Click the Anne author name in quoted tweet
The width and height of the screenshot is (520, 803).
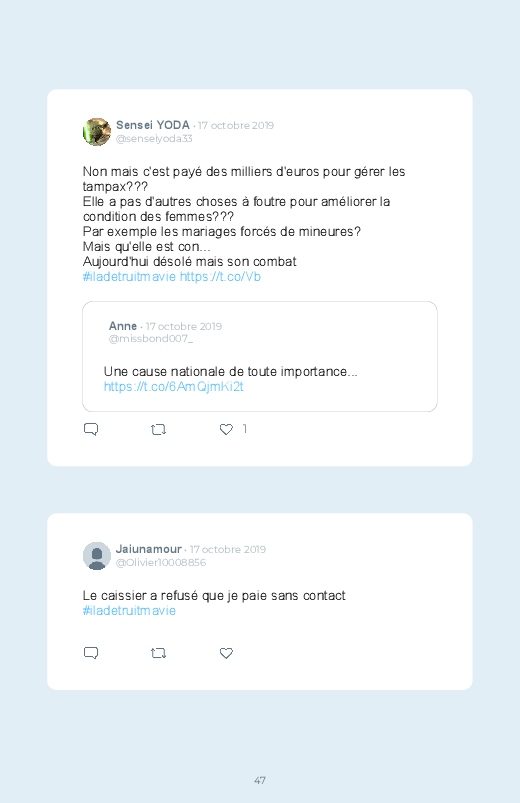click(122, 326)
